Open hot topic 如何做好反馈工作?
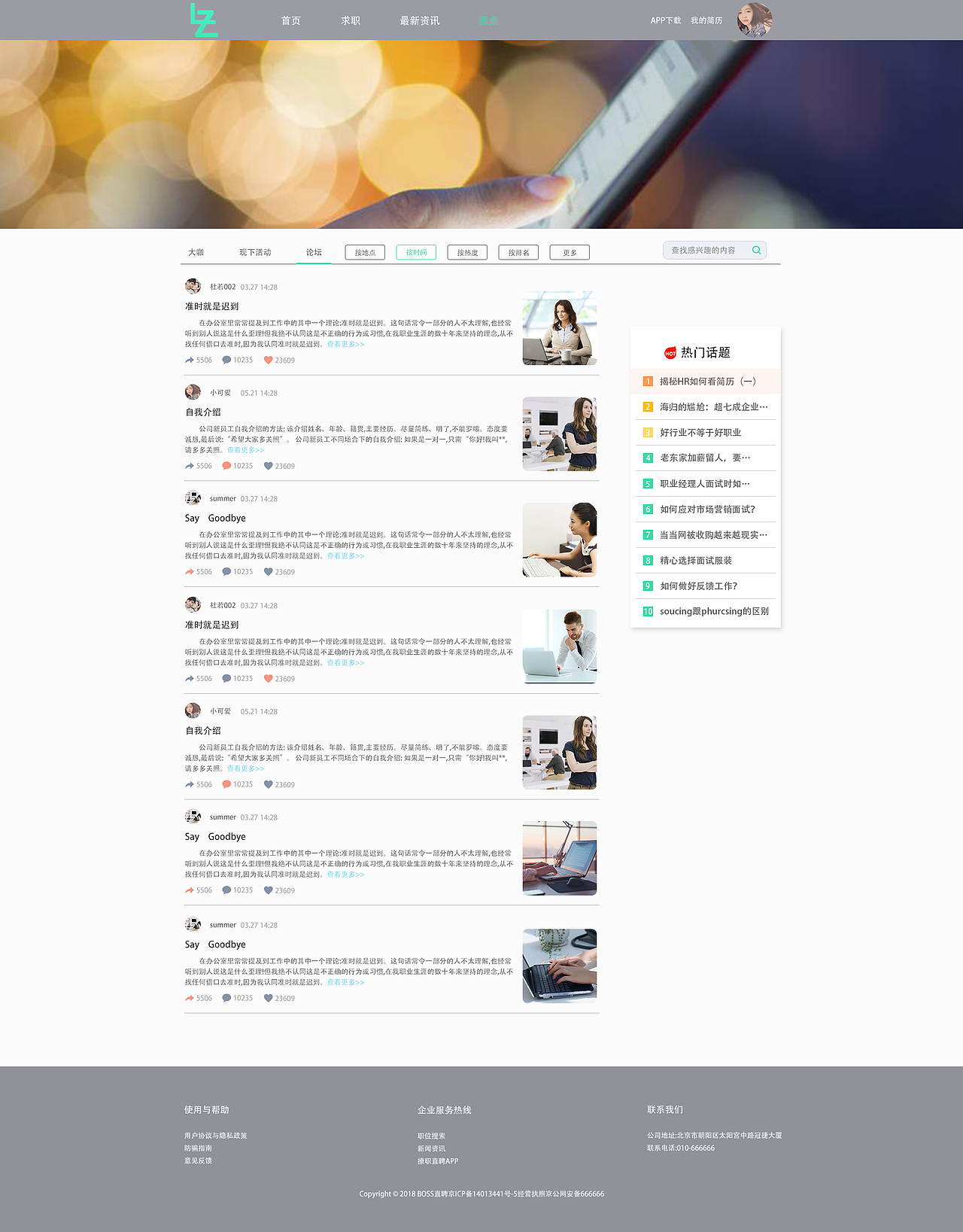The width and height of the screenshot is (963, 1232). (699, 586)
